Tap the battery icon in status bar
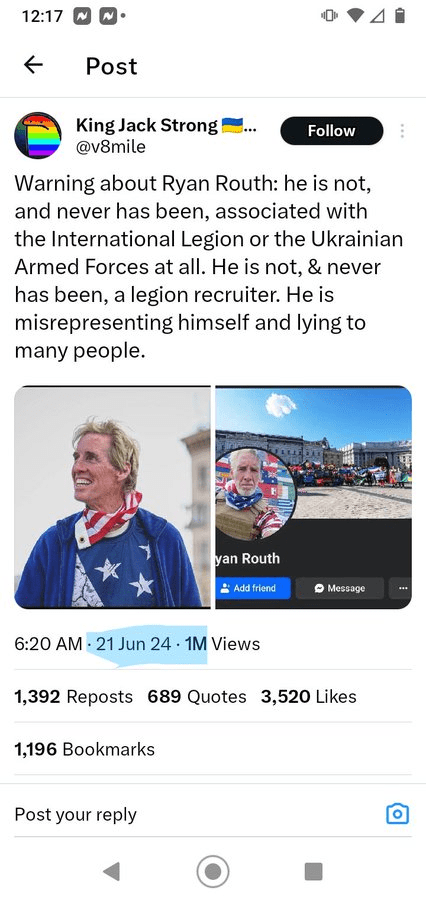Viewport: 426px width, 900px height. click(x=400, y=16)
